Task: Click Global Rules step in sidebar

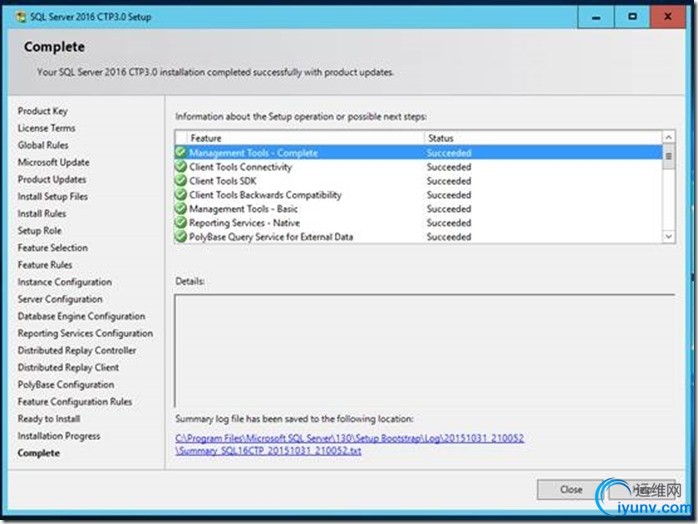Action: click(43, 145)
